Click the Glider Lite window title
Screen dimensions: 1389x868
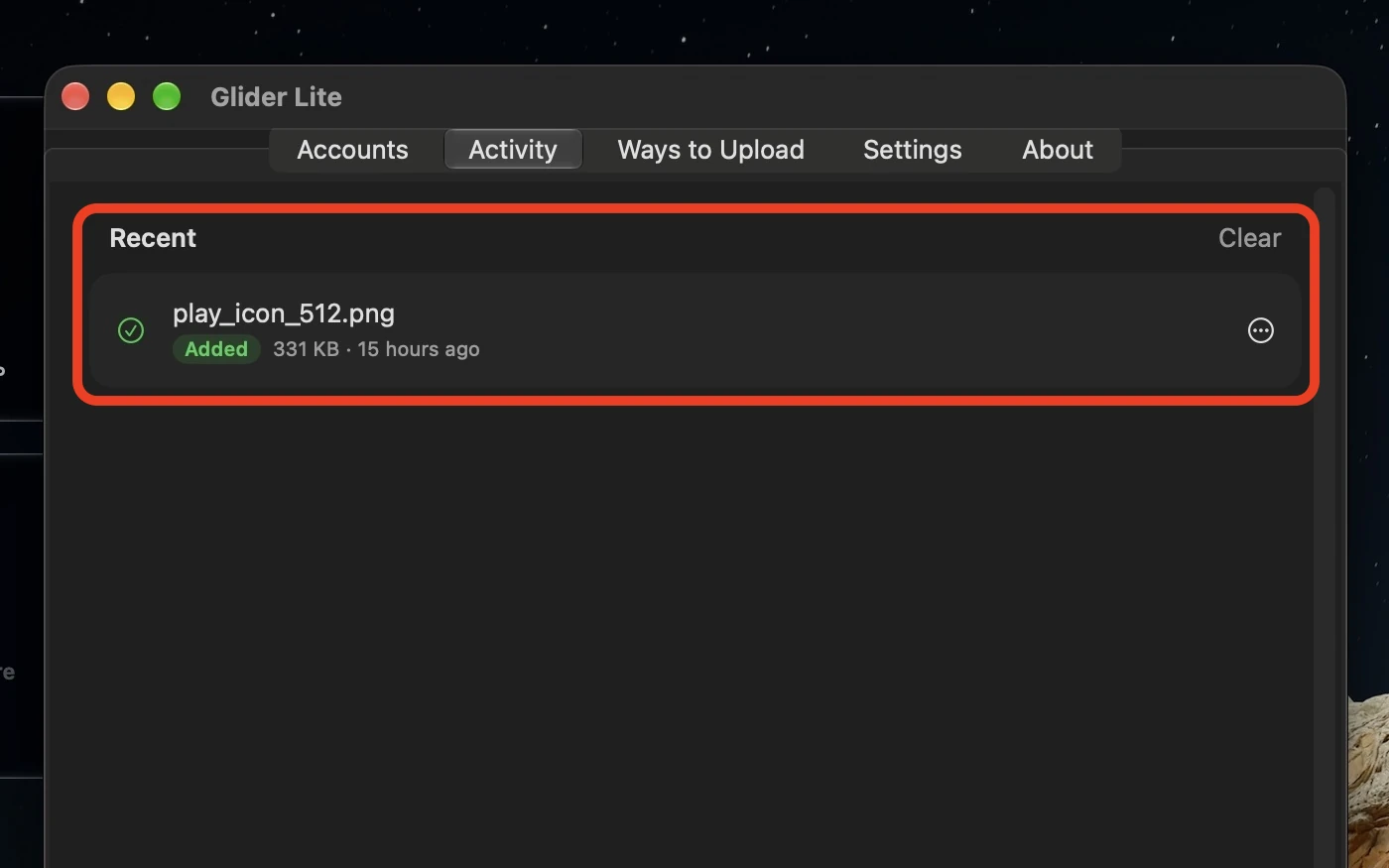pyautogui.click(x=276, y=97)
